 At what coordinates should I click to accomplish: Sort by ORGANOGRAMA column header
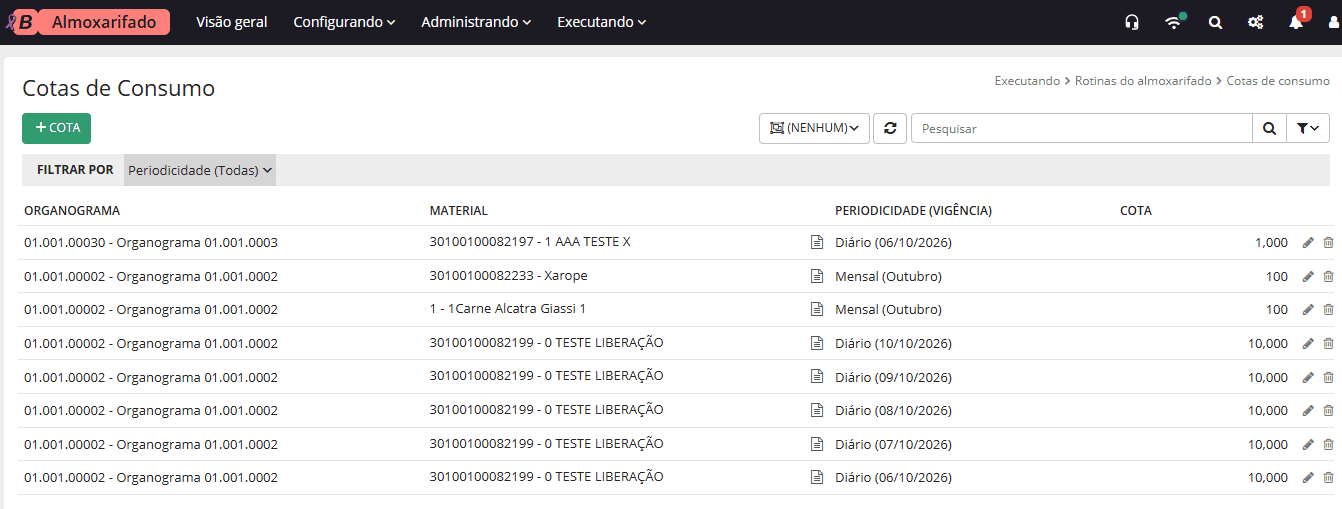point(72,211)
